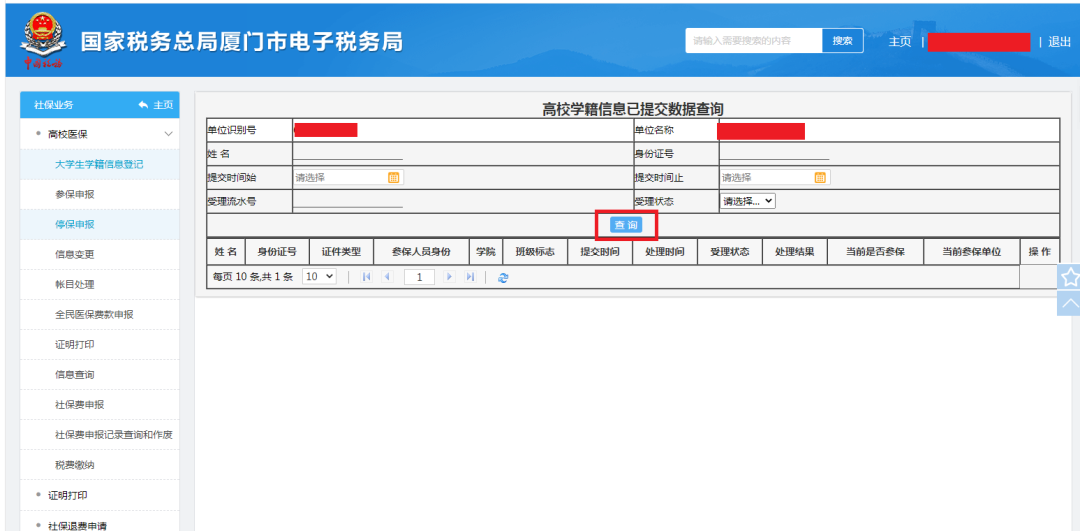Open 全民医保费款申报 menu item
Screen dimensions: 1080x531
pyautogui.click(x=99, y=315)
